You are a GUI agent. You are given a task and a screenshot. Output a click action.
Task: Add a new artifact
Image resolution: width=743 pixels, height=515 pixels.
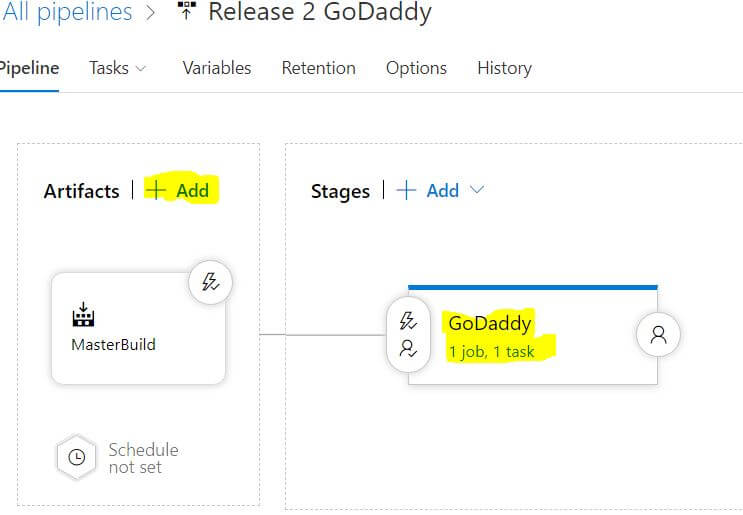tap(181, 190)
